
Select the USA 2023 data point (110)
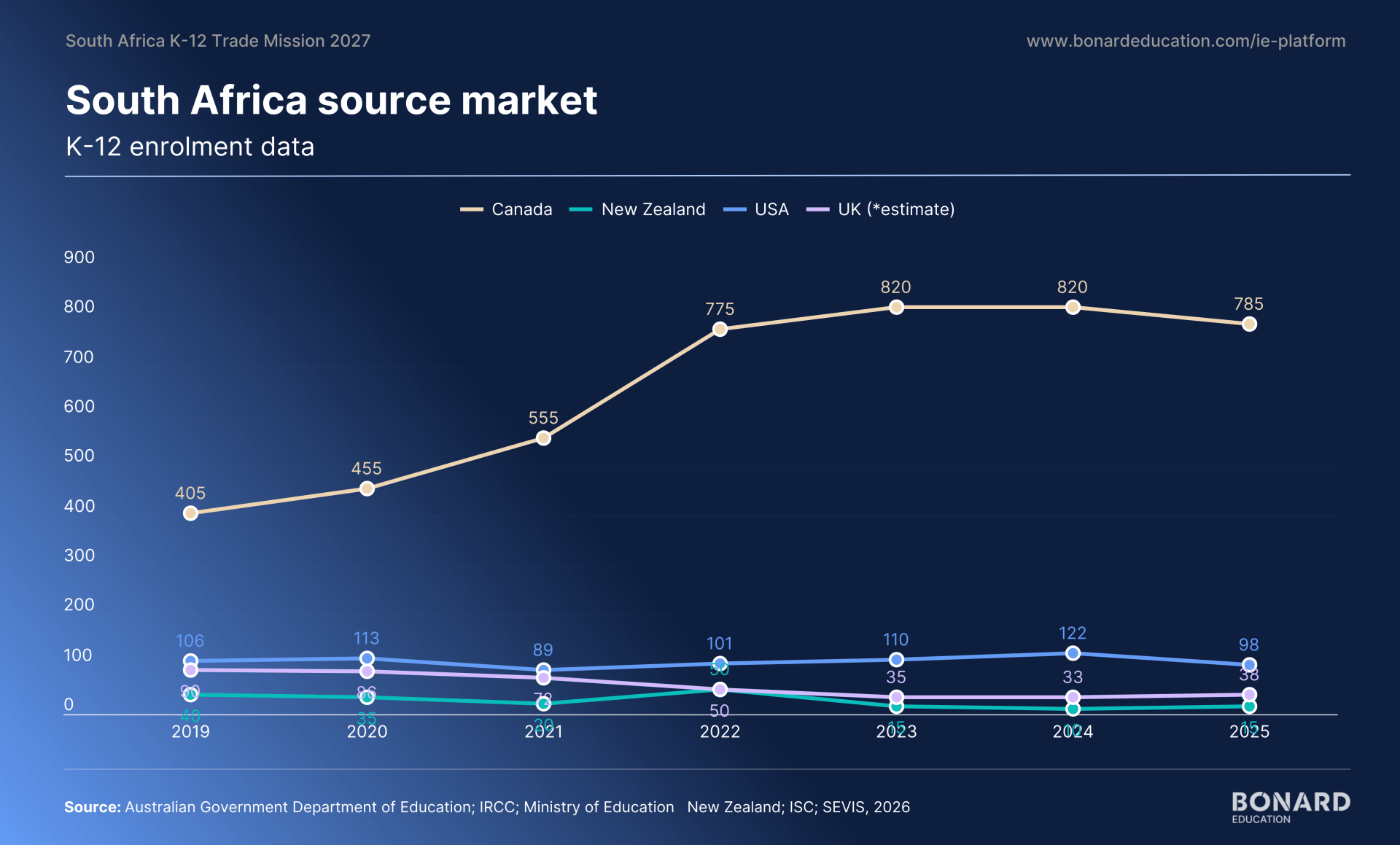896,660
